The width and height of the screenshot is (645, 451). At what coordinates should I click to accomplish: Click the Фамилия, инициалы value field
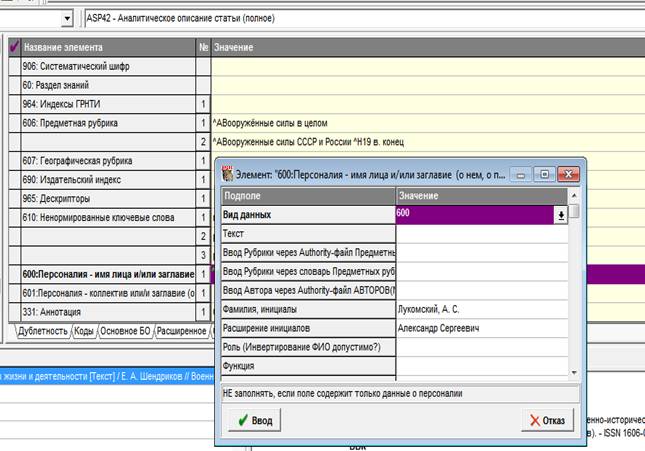(x=482, y=309)
